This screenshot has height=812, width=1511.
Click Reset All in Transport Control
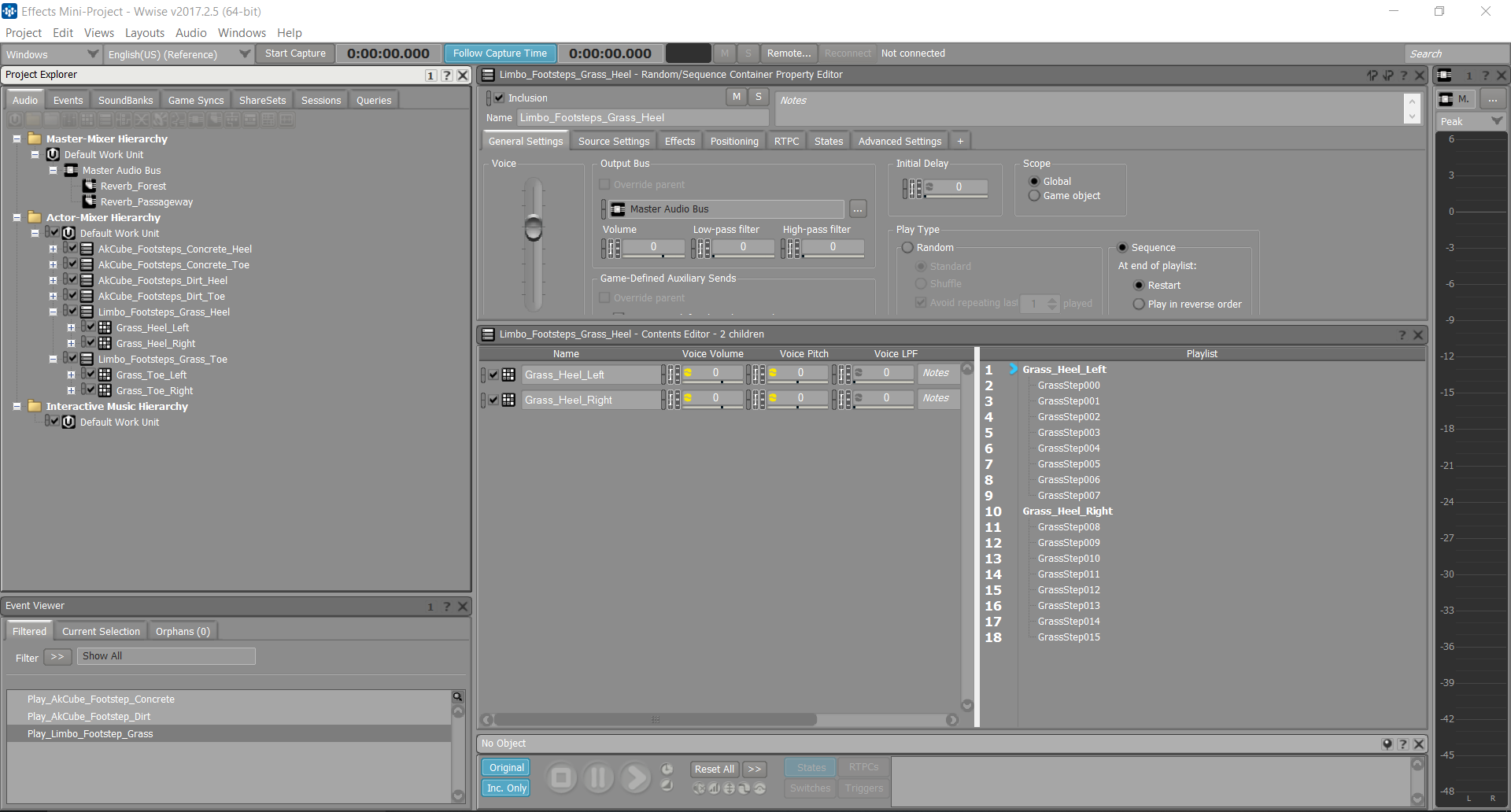[714, 769]
